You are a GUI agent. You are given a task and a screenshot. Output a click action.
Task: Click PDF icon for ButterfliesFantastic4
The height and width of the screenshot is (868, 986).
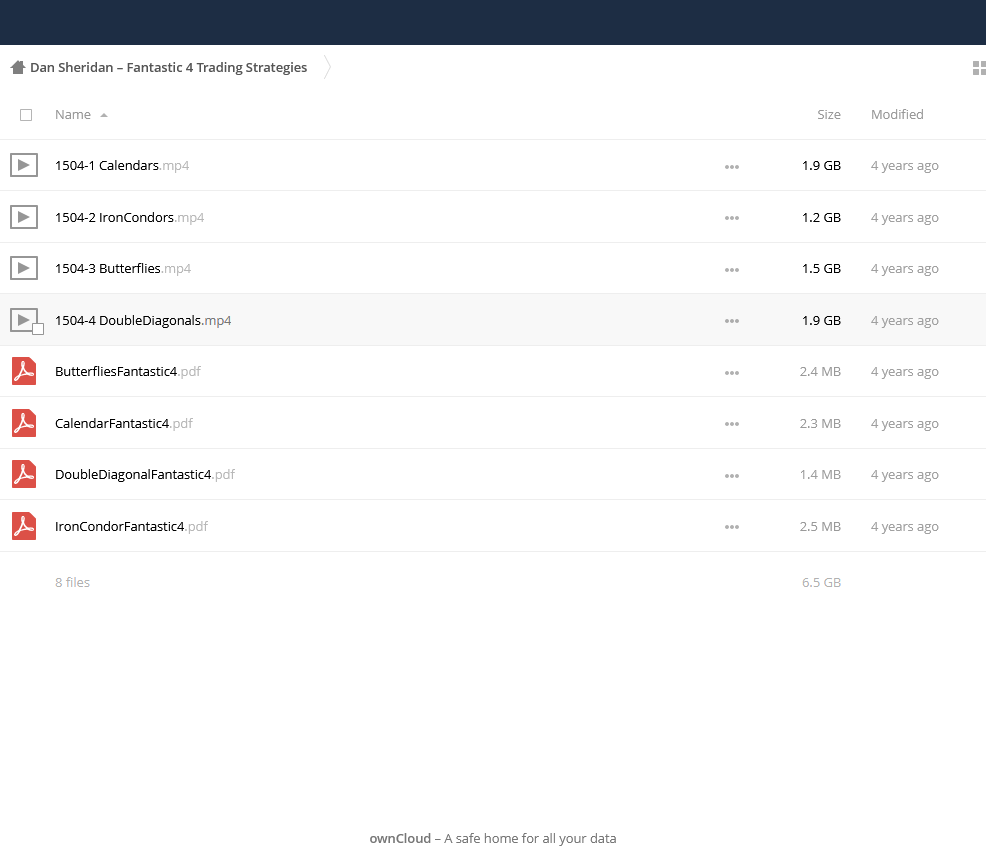pyautogui.click(x=24, y=371)
